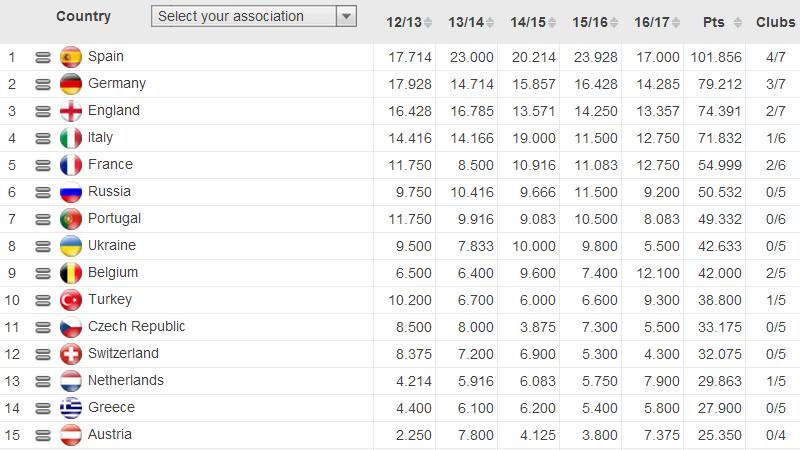Viewport: 800px width, 450px height.
Task: Click the position-change icon beside France
Action: (x=43, y=165)
